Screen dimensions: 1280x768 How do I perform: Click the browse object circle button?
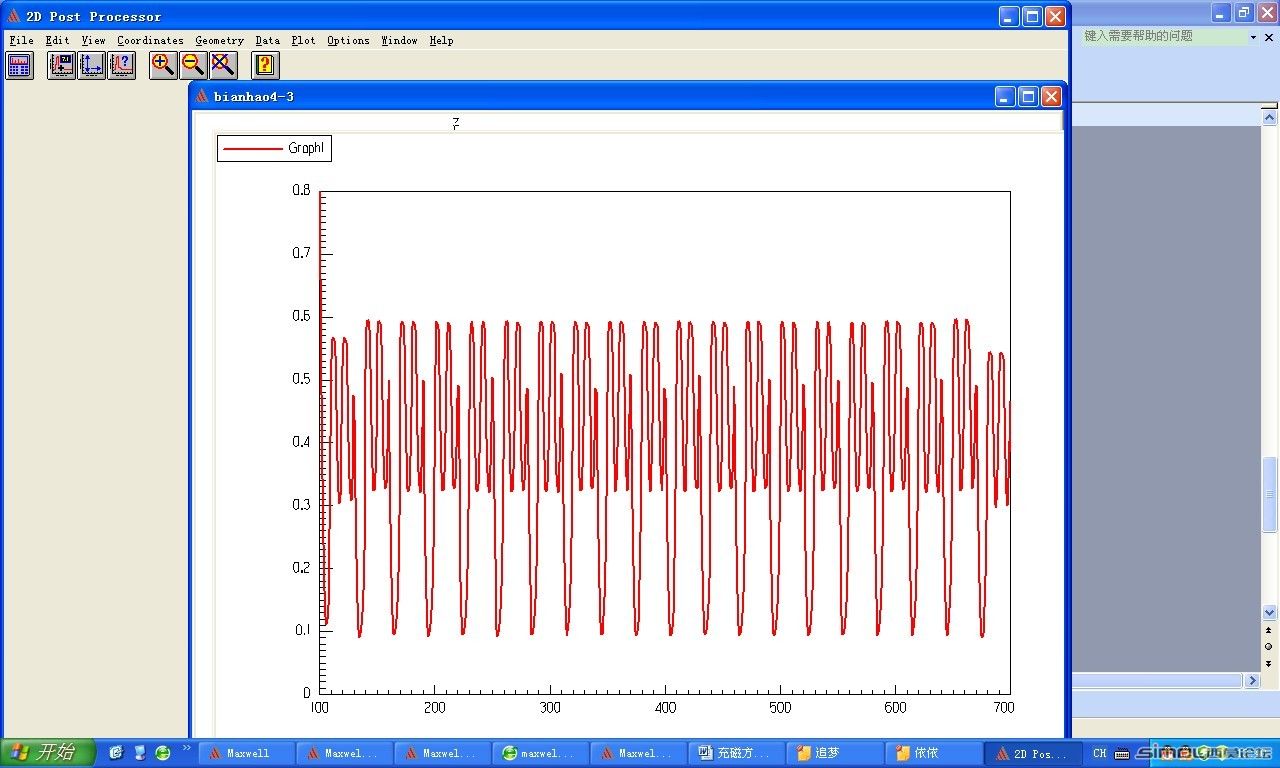(1270, 647)
